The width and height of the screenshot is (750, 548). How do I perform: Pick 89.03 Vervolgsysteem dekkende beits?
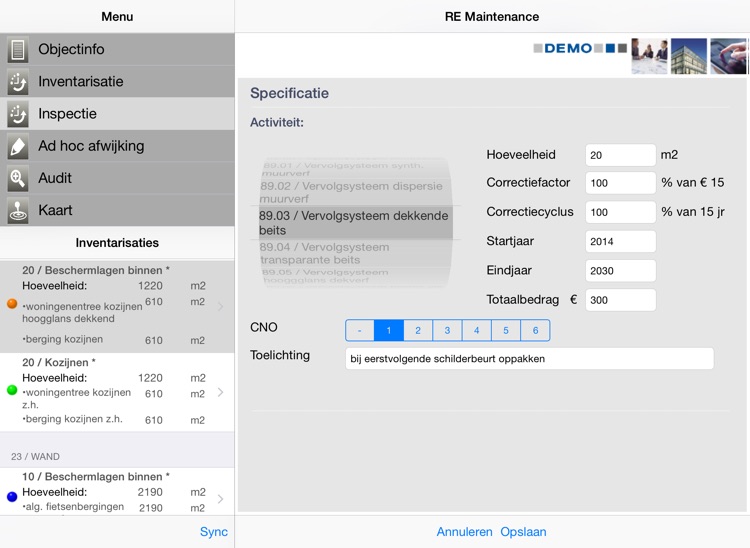click(354, 223)
